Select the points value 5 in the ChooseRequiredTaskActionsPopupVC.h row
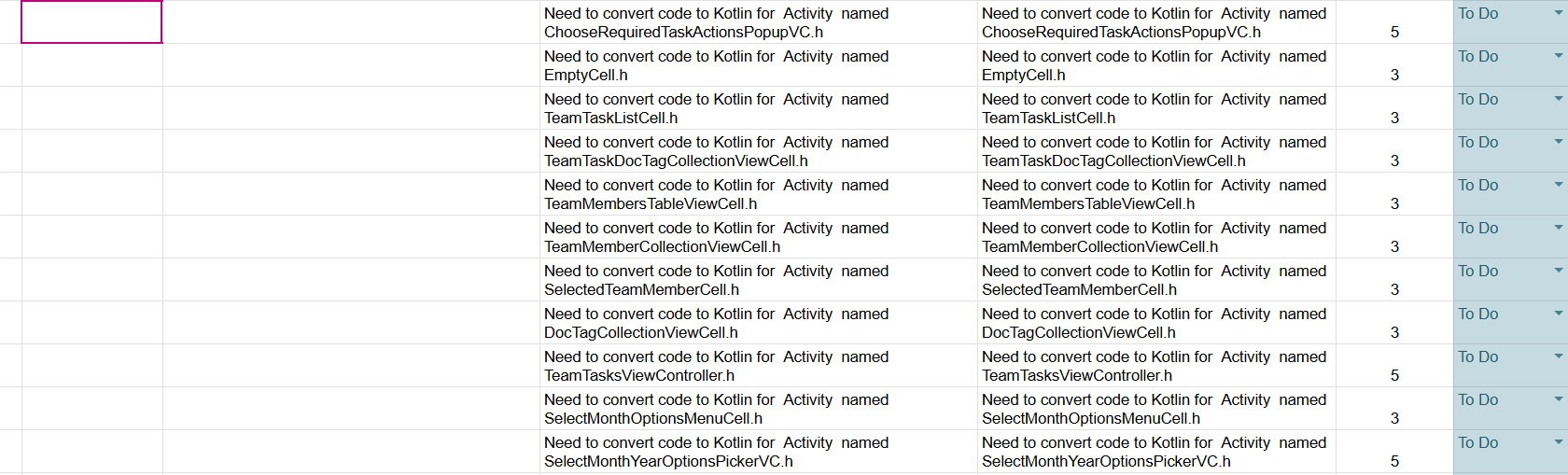1568x475 pixels. point(1394,32)
